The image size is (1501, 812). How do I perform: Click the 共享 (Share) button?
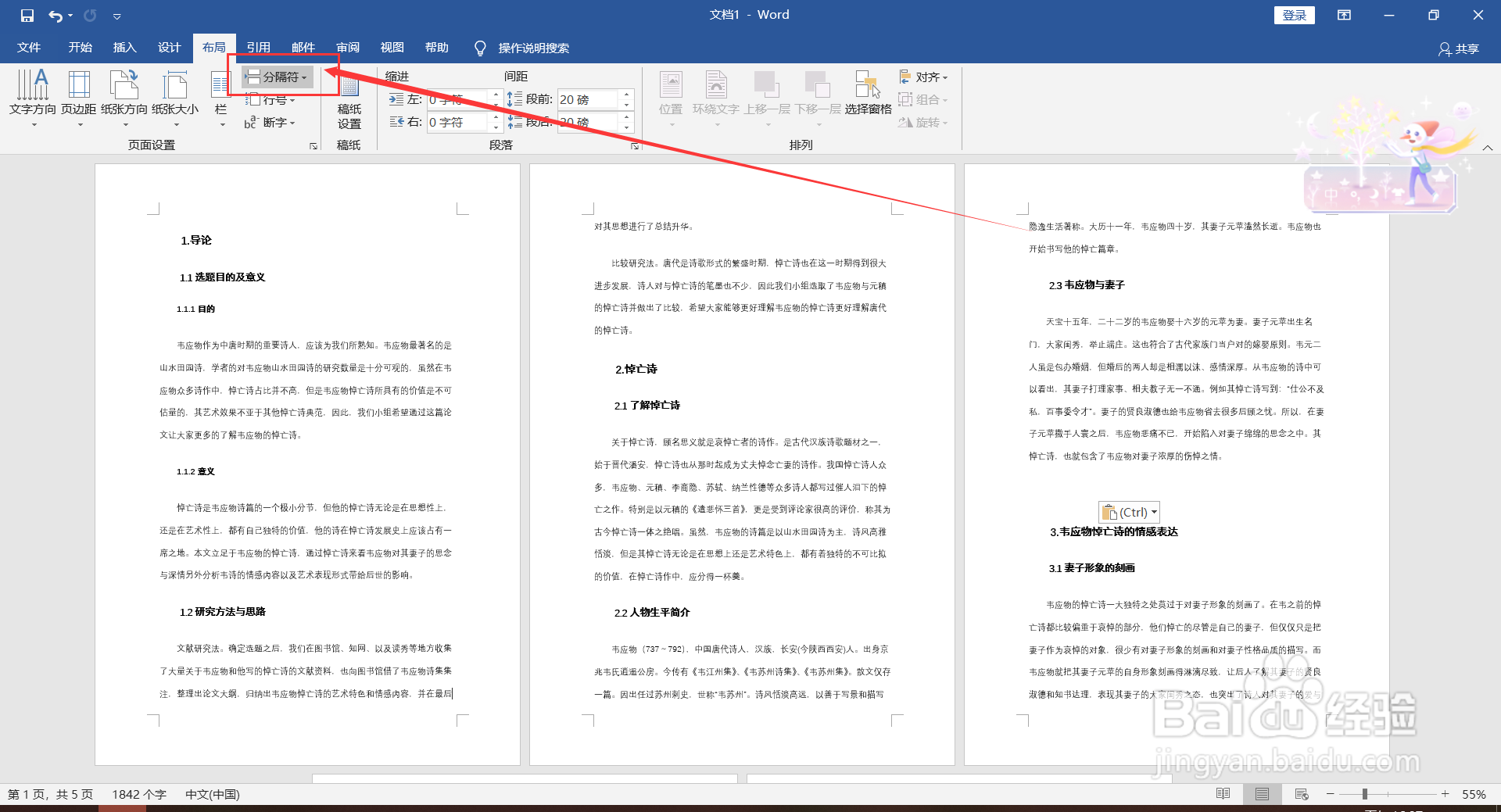pos(1459,48)
